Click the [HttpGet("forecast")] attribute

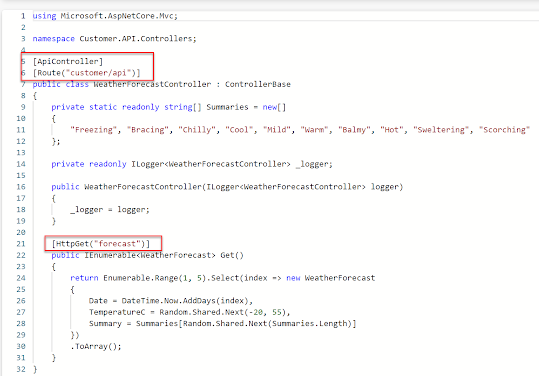click(101, 244)
